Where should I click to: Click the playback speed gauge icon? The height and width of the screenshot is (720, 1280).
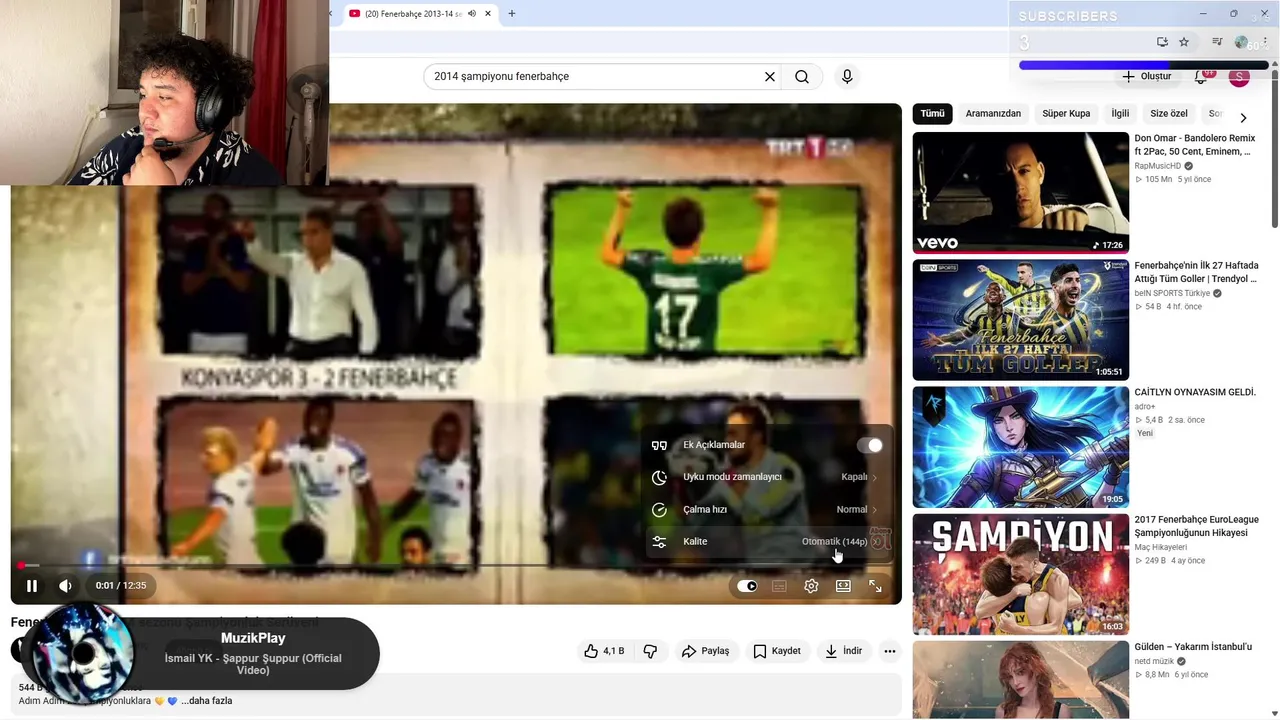[x=659, y=509]
